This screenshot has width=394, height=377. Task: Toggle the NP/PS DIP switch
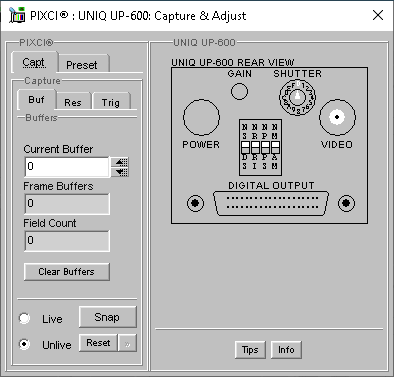[265, 147]
